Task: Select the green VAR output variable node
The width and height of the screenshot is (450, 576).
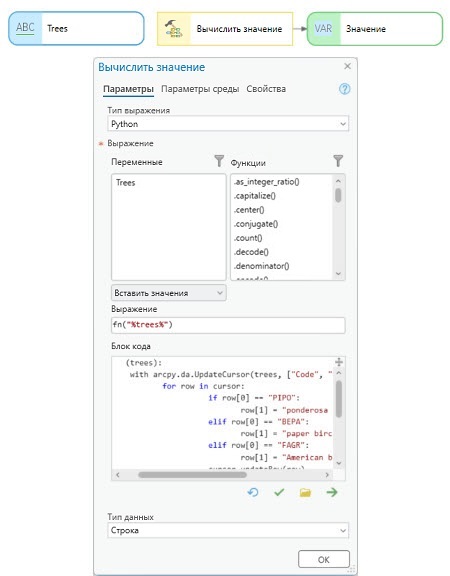Action: pyautogui.click(x=375, y=29)
